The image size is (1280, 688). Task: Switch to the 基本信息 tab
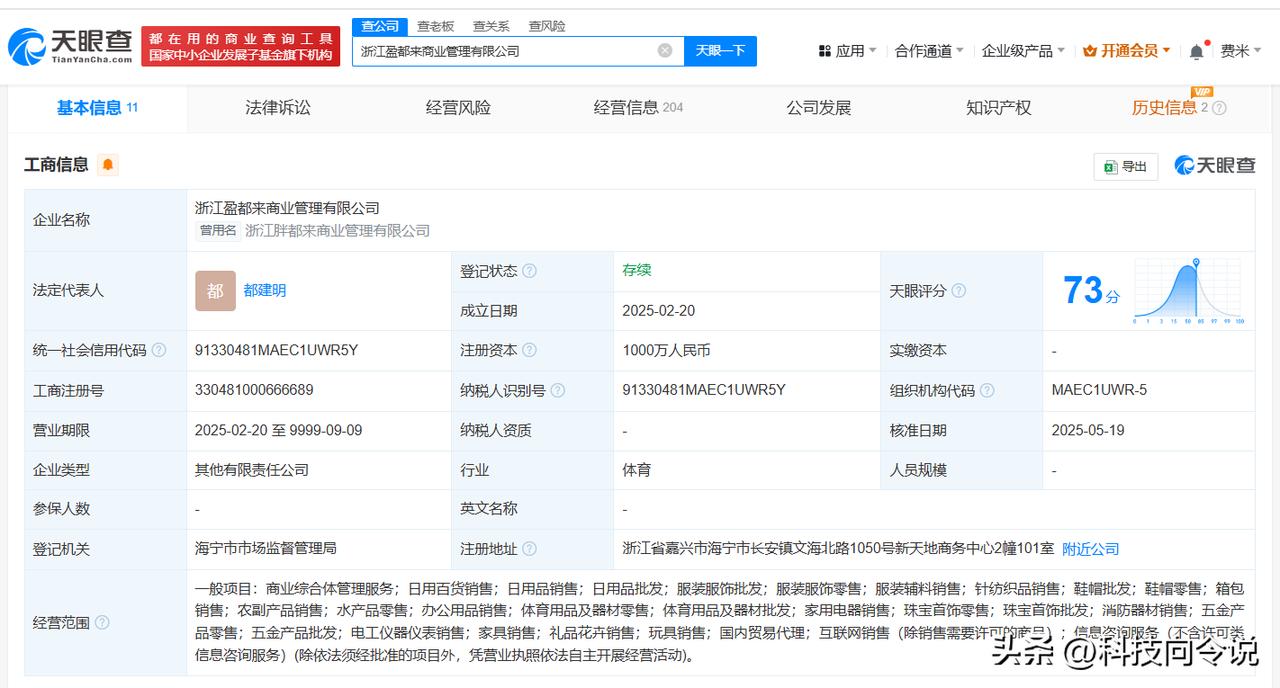pyautogui.click(x=97, y=108)
